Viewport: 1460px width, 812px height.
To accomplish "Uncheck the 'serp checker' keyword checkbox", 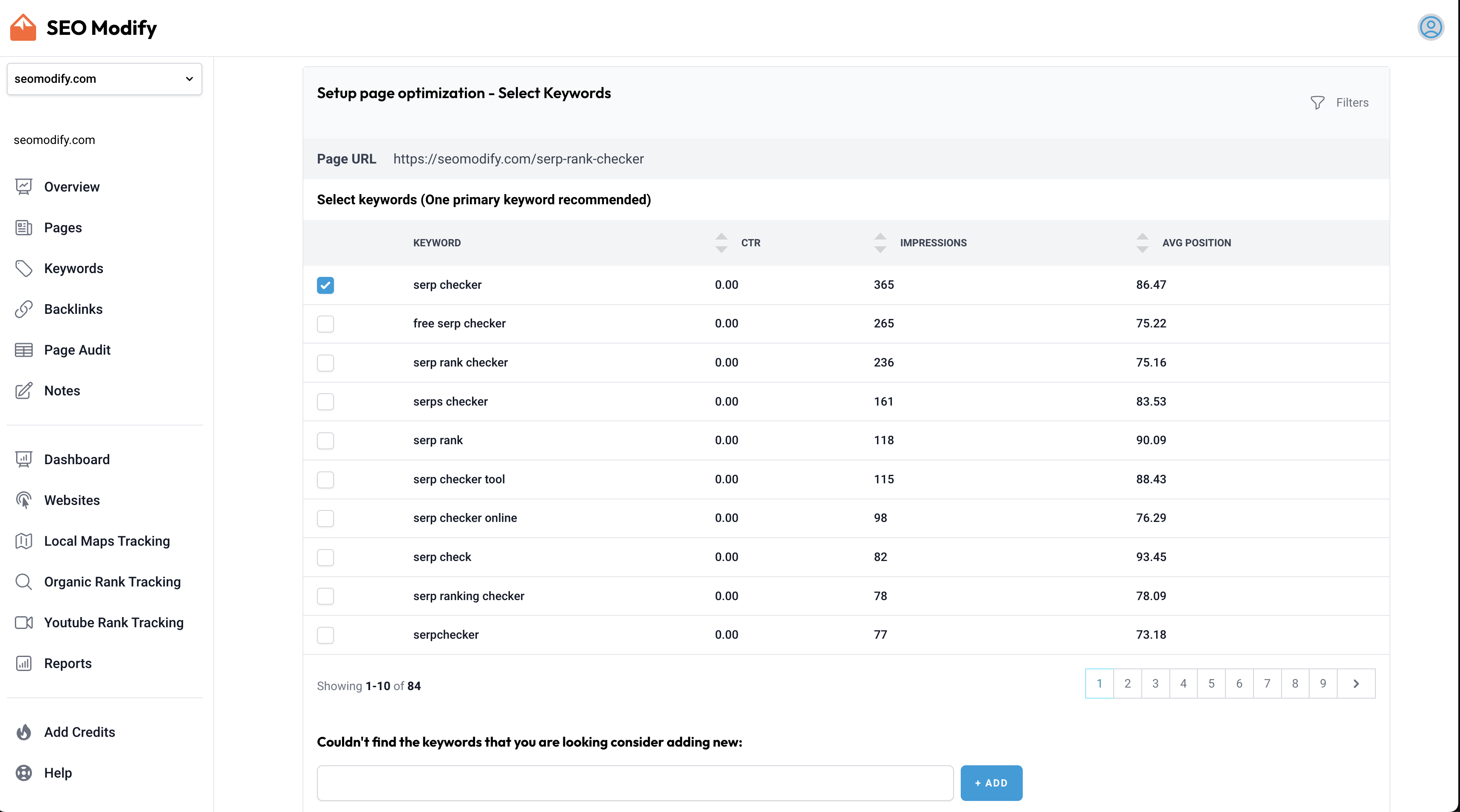I will click(x=325, y=285).
